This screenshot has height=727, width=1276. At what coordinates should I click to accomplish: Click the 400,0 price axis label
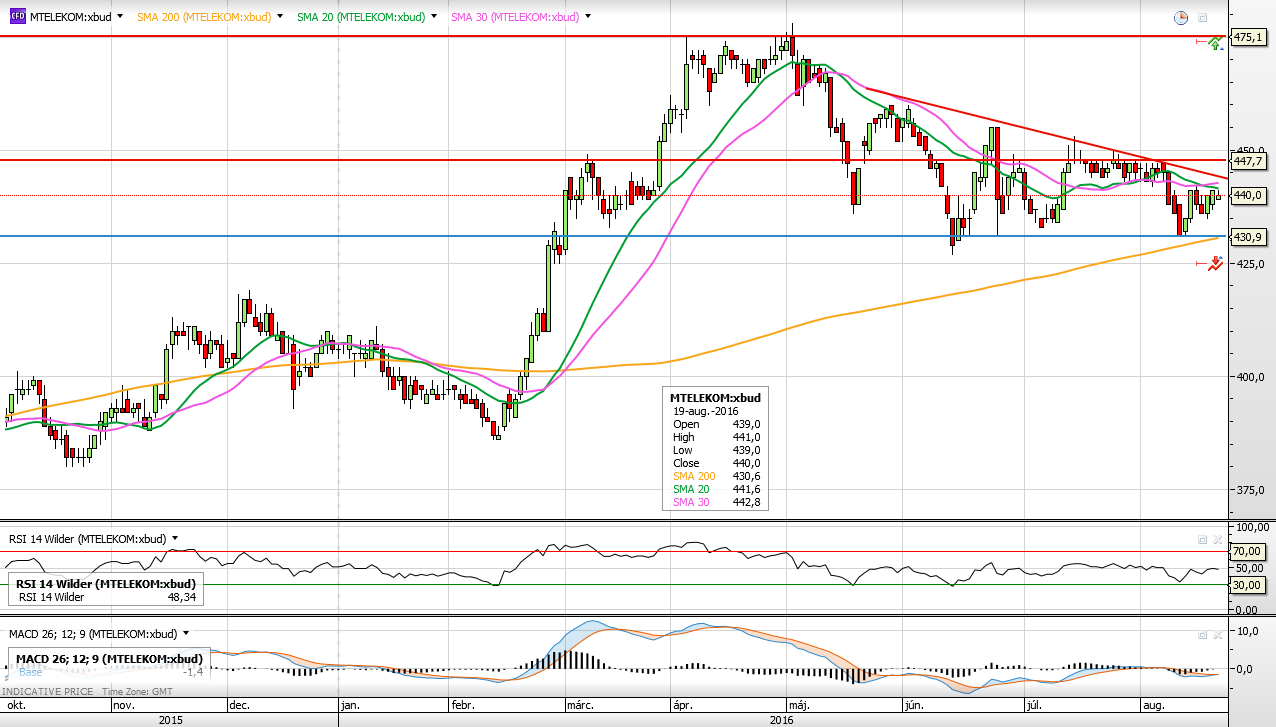pyautogui.click(x=1250, y=378)
